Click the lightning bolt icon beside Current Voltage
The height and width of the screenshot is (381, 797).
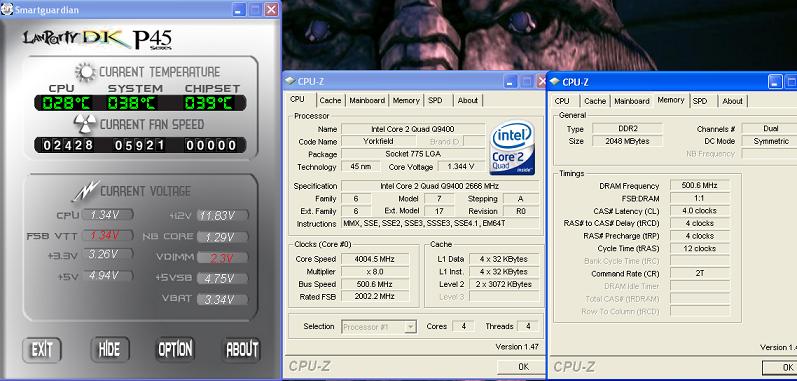point(85,191)
